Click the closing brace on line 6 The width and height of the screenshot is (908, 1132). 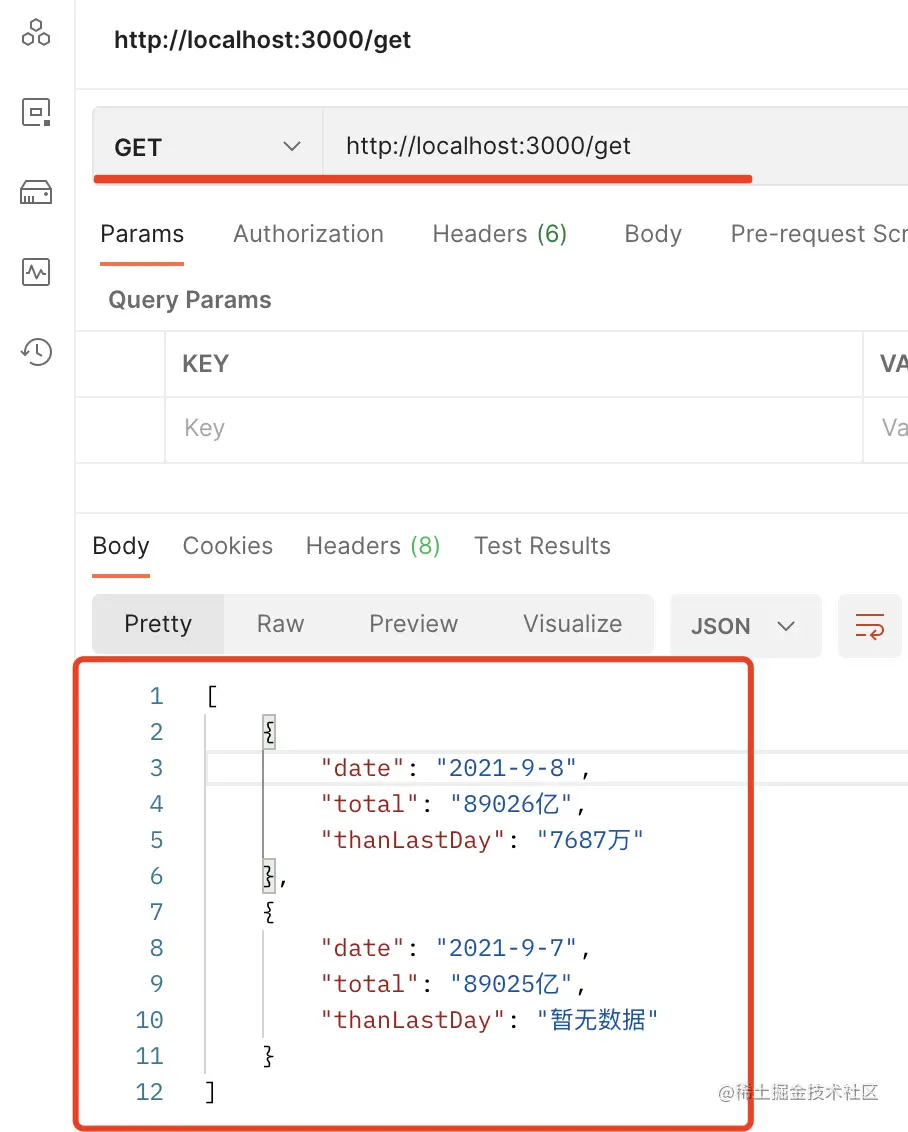(269, 876)
